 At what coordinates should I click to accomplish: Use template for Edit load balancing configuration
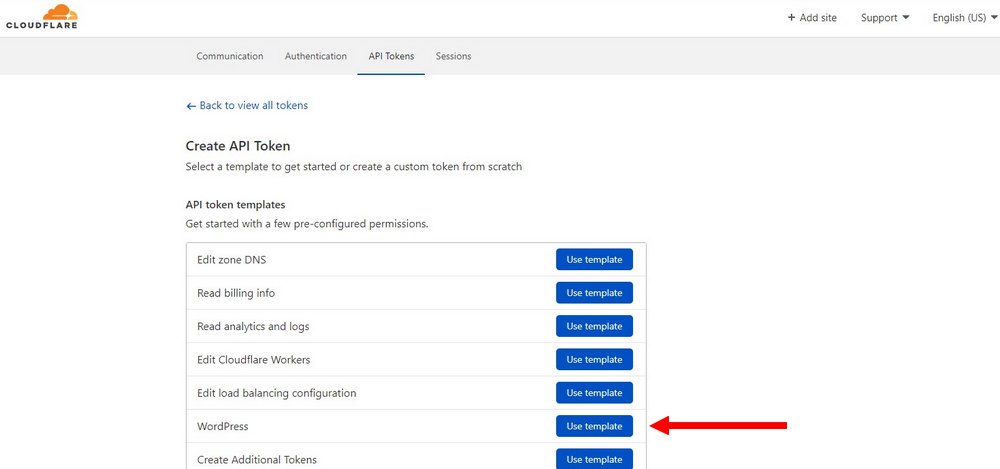594,393
